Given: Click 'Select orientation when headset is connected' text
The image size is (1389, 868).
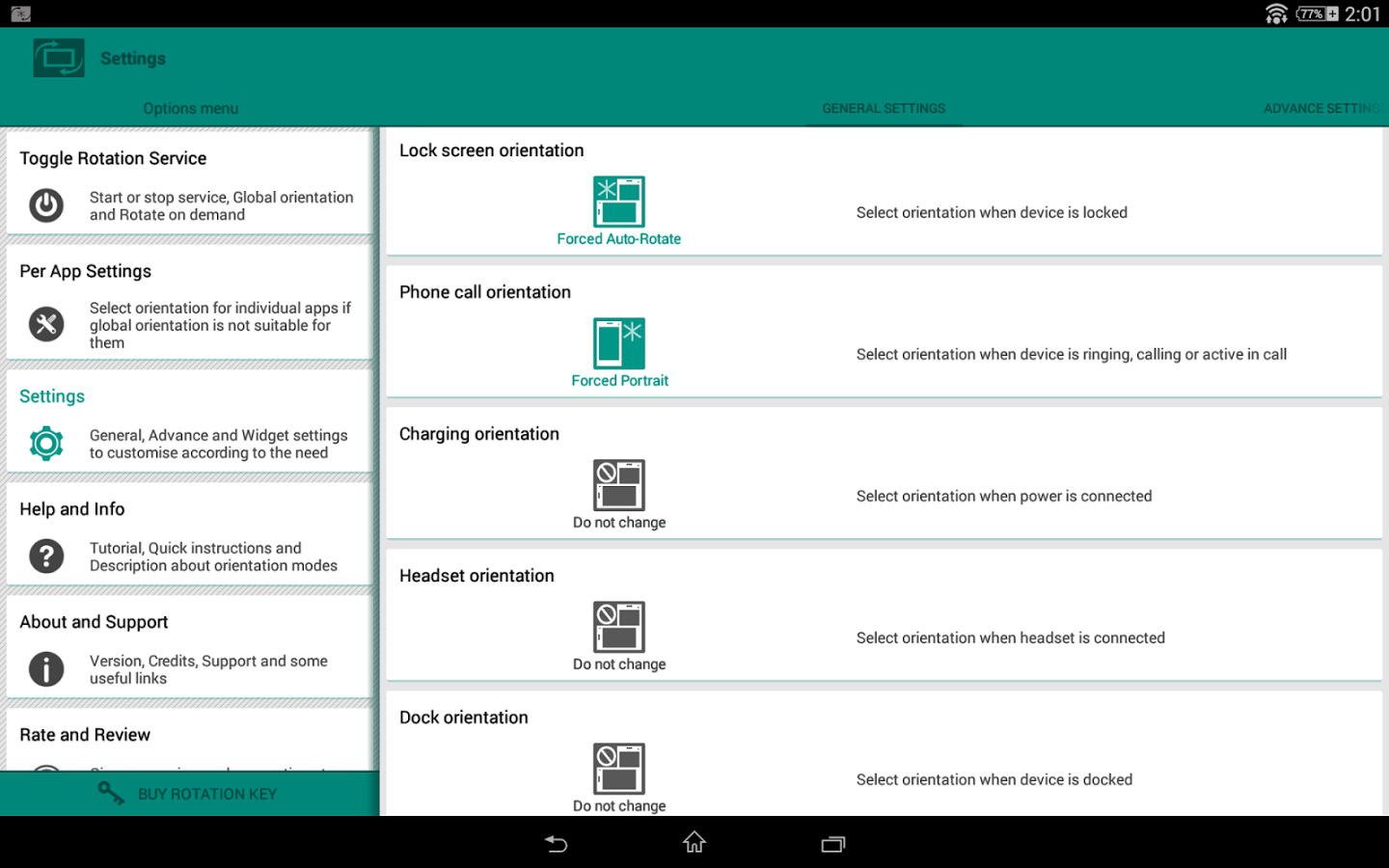Looking at the screenshot, I should coord(1011,637).
